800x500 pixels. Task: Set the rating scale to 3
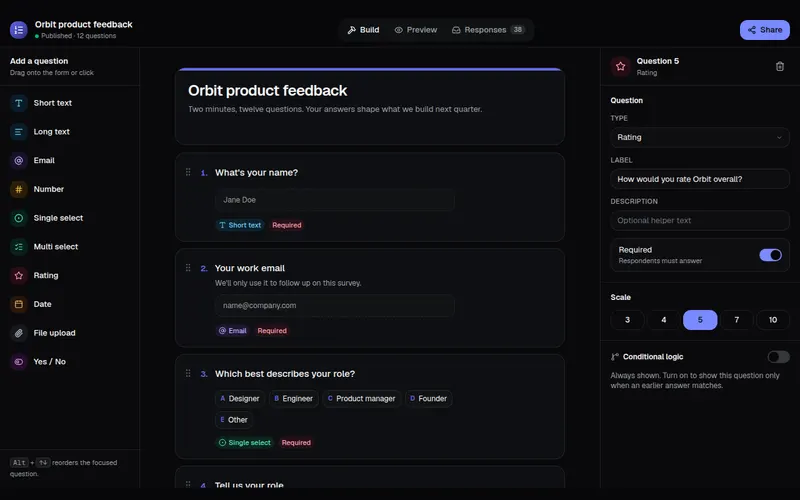[x=627, y=320]
